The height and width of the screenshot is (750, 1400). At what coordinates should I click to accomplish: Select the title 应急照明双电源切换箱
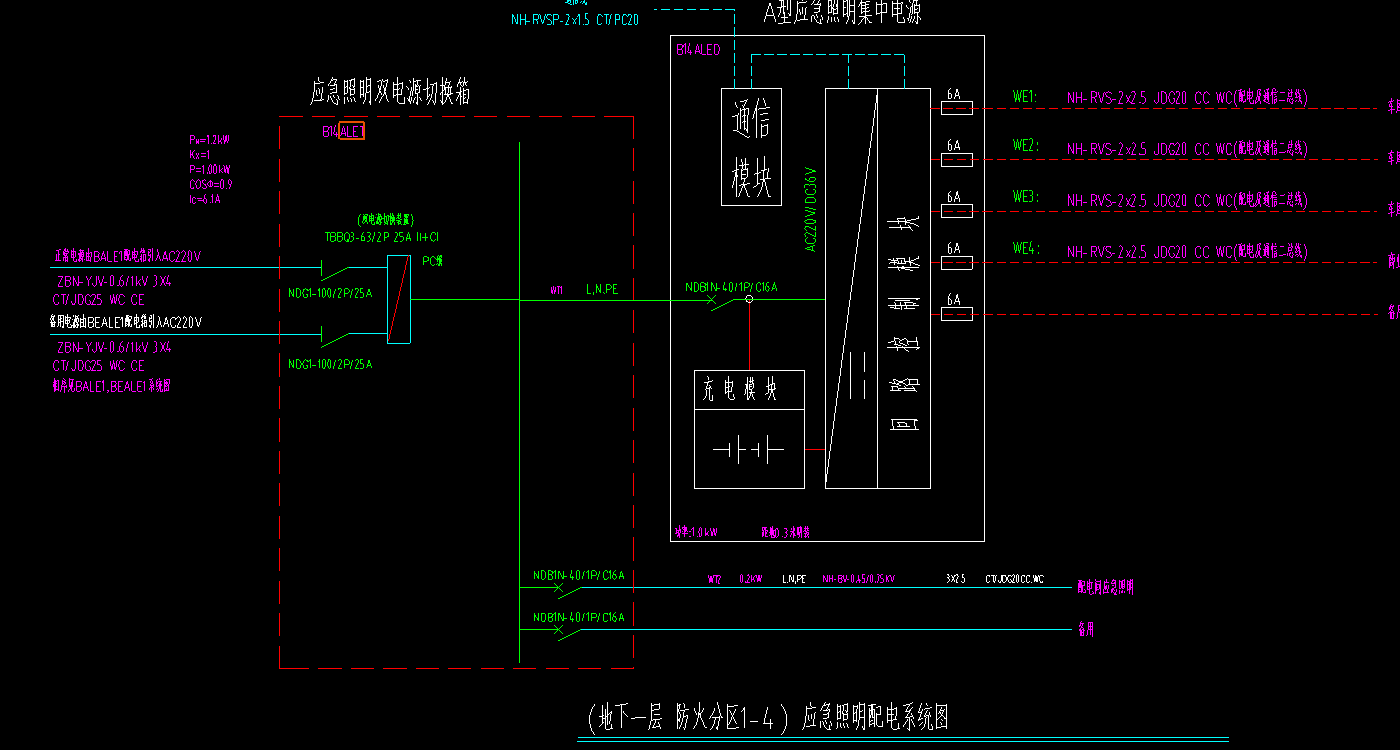[391, 94]
